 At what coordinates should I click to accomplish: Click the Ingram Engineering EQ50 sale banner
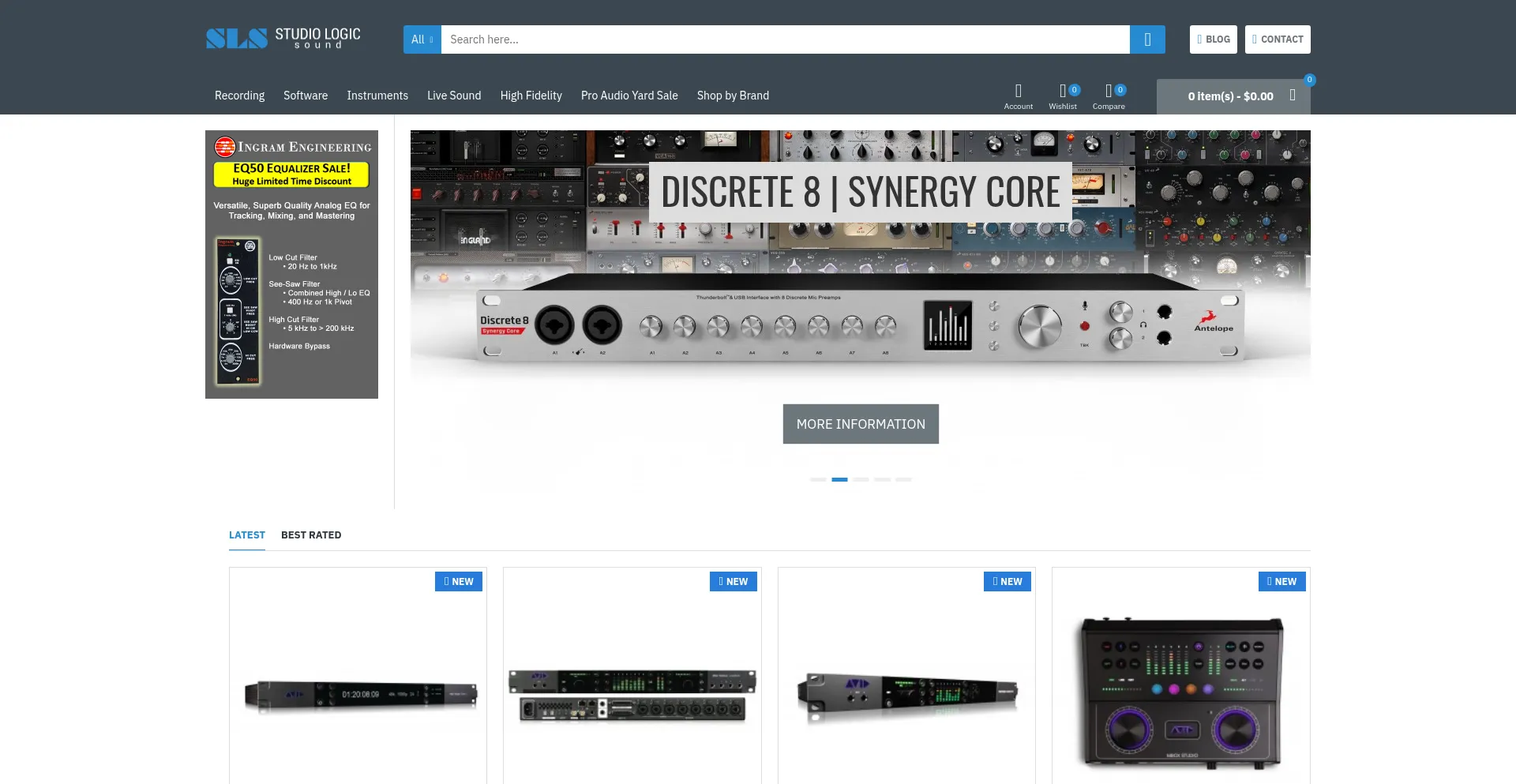[291, 264]
